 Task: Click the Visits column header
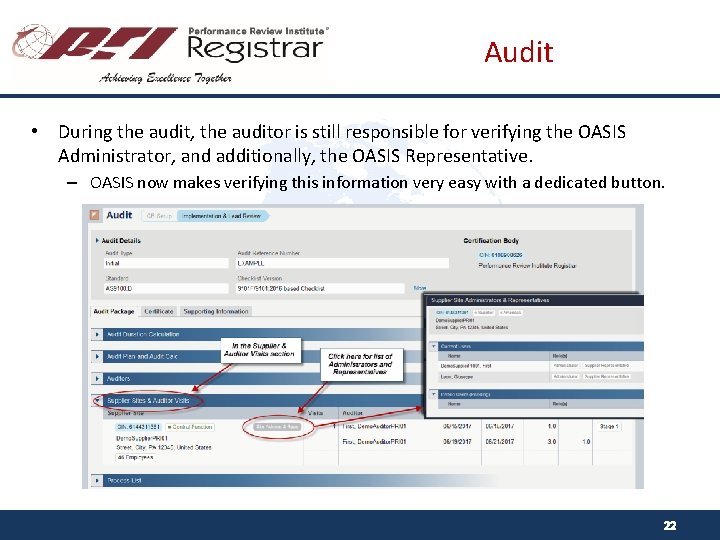pos(315,413)
